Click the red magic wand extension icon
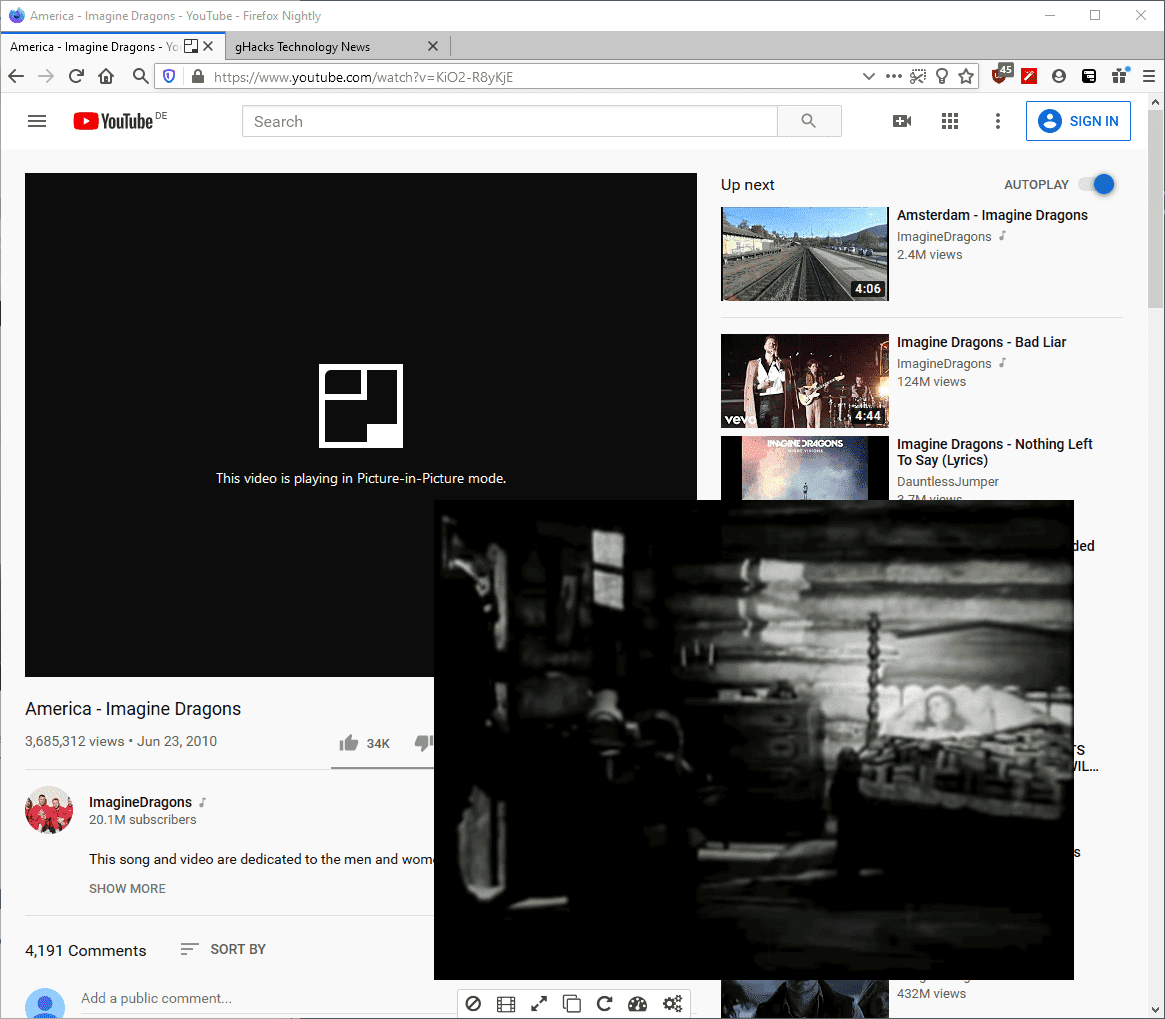1165x1019 pixels. click(x=1029, y=76)
